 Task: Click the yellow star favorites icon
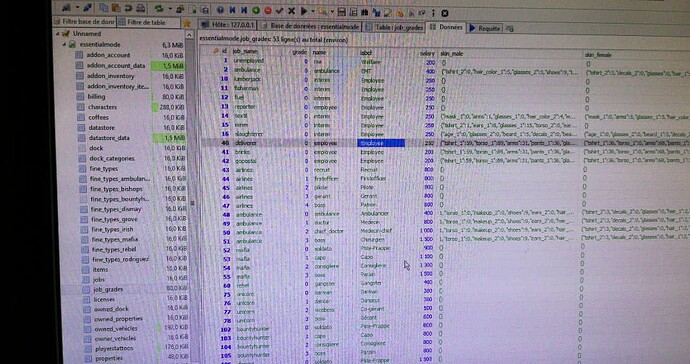187,23
